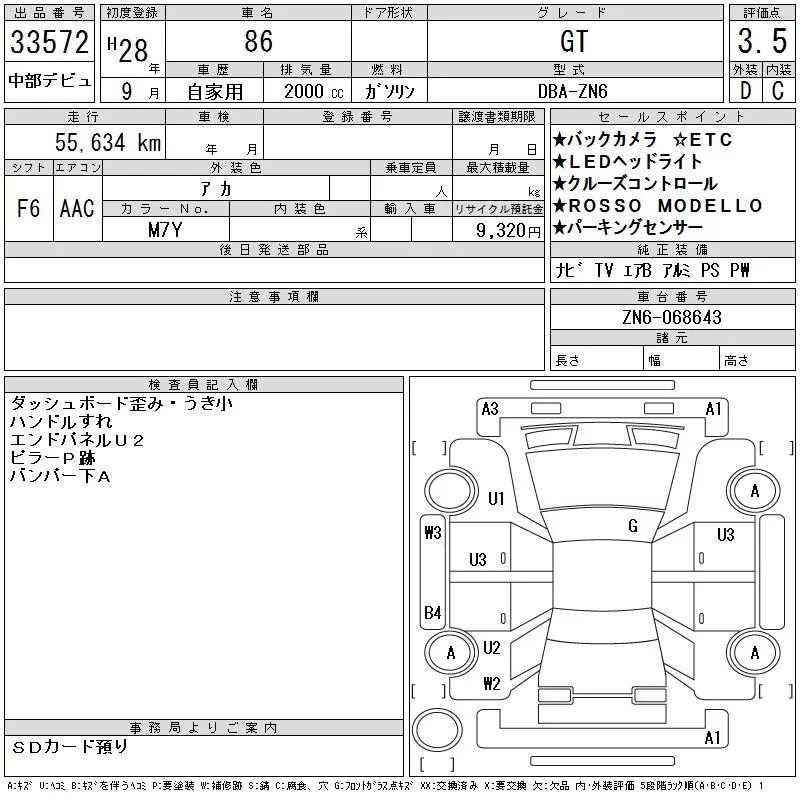Click the A-marked rear wheel beside U2
The height and width of the screenshot is (800, 800).
coord(451,653)
